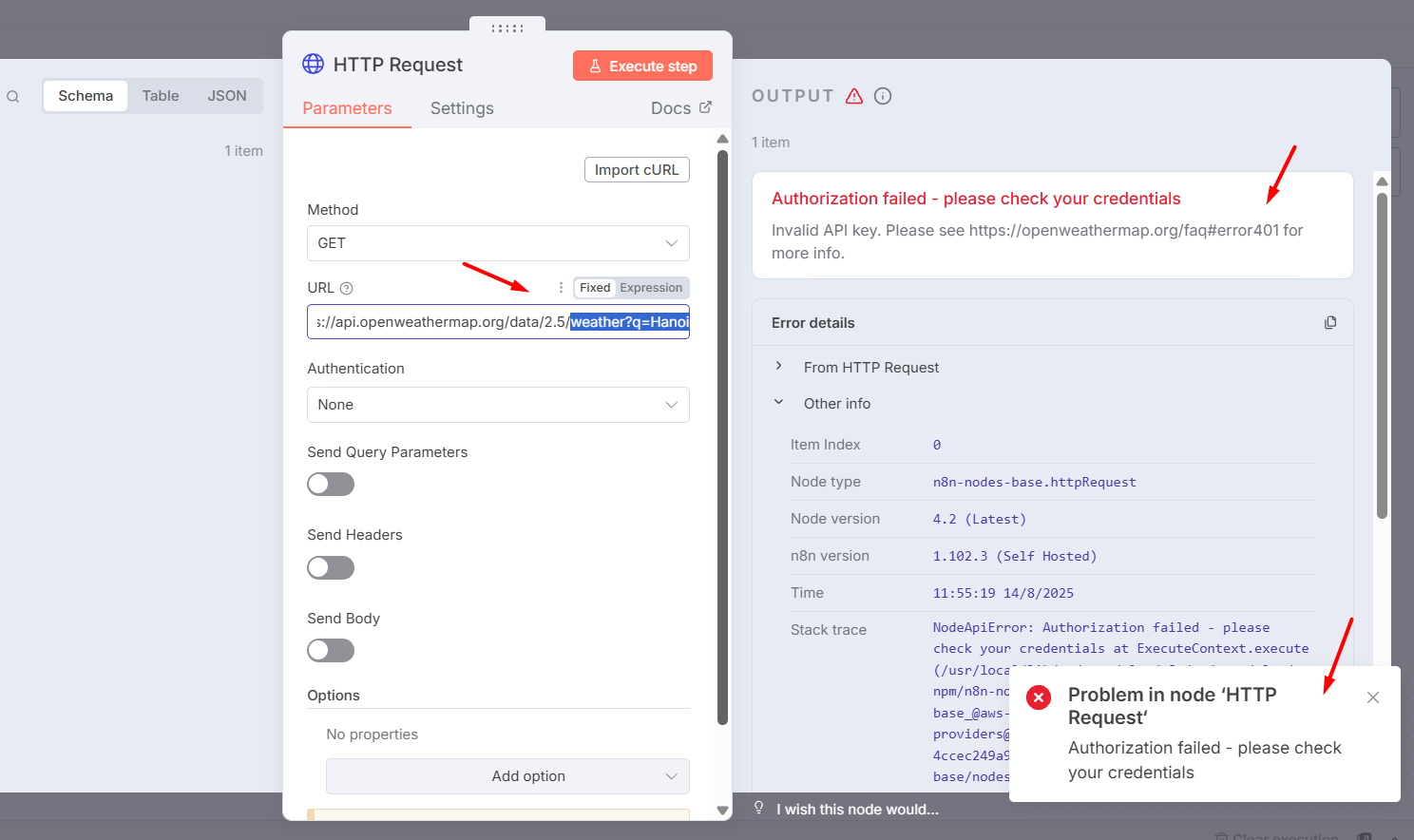
Task: Click the output info circle icon
Action: [883, 96]
